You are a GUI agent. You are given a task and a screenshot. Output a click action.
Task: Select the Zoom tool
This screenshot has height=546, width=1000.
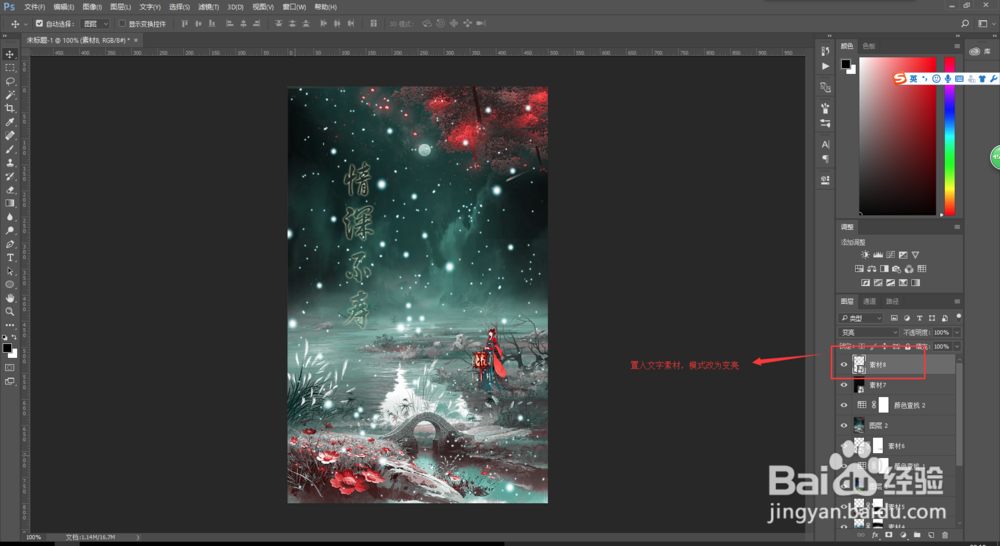[10, 311]
